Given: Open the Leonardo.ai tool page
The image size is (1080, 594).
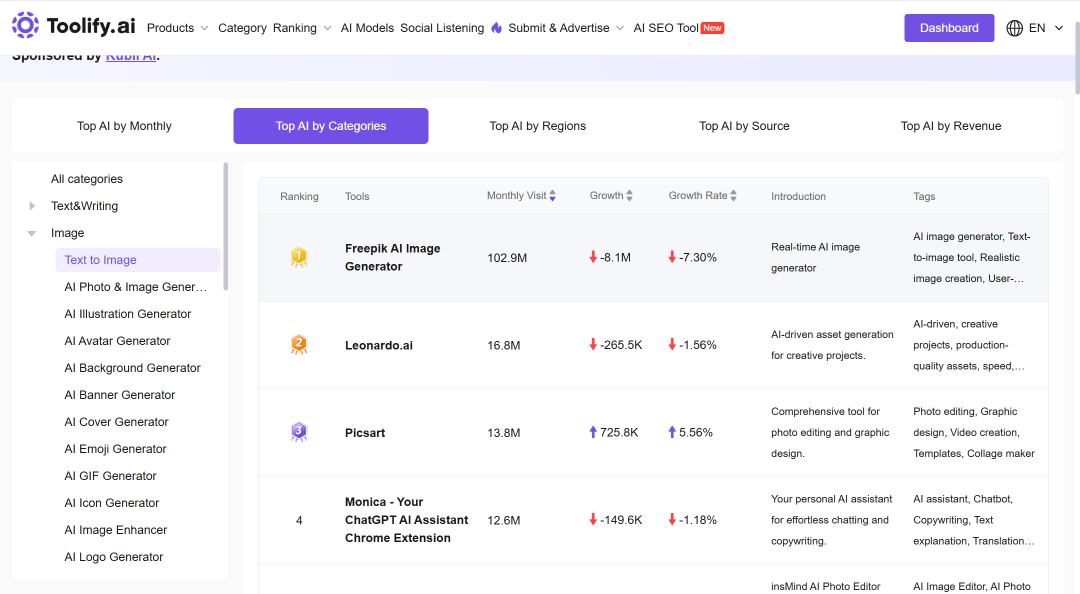Looking at the screenshot, I should [x=379, y=345].
